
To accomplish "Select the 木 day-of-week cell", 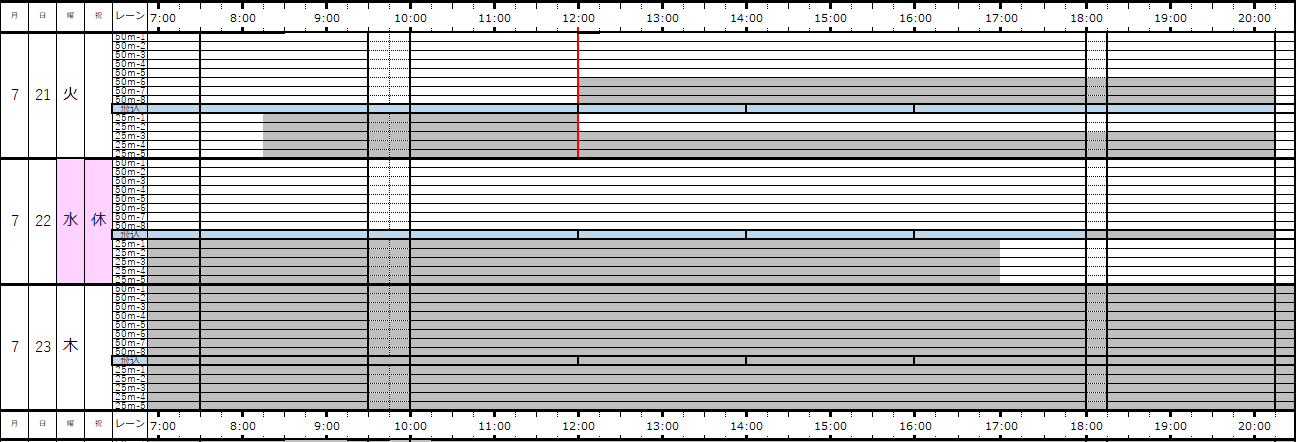I will tap(70, 347).
